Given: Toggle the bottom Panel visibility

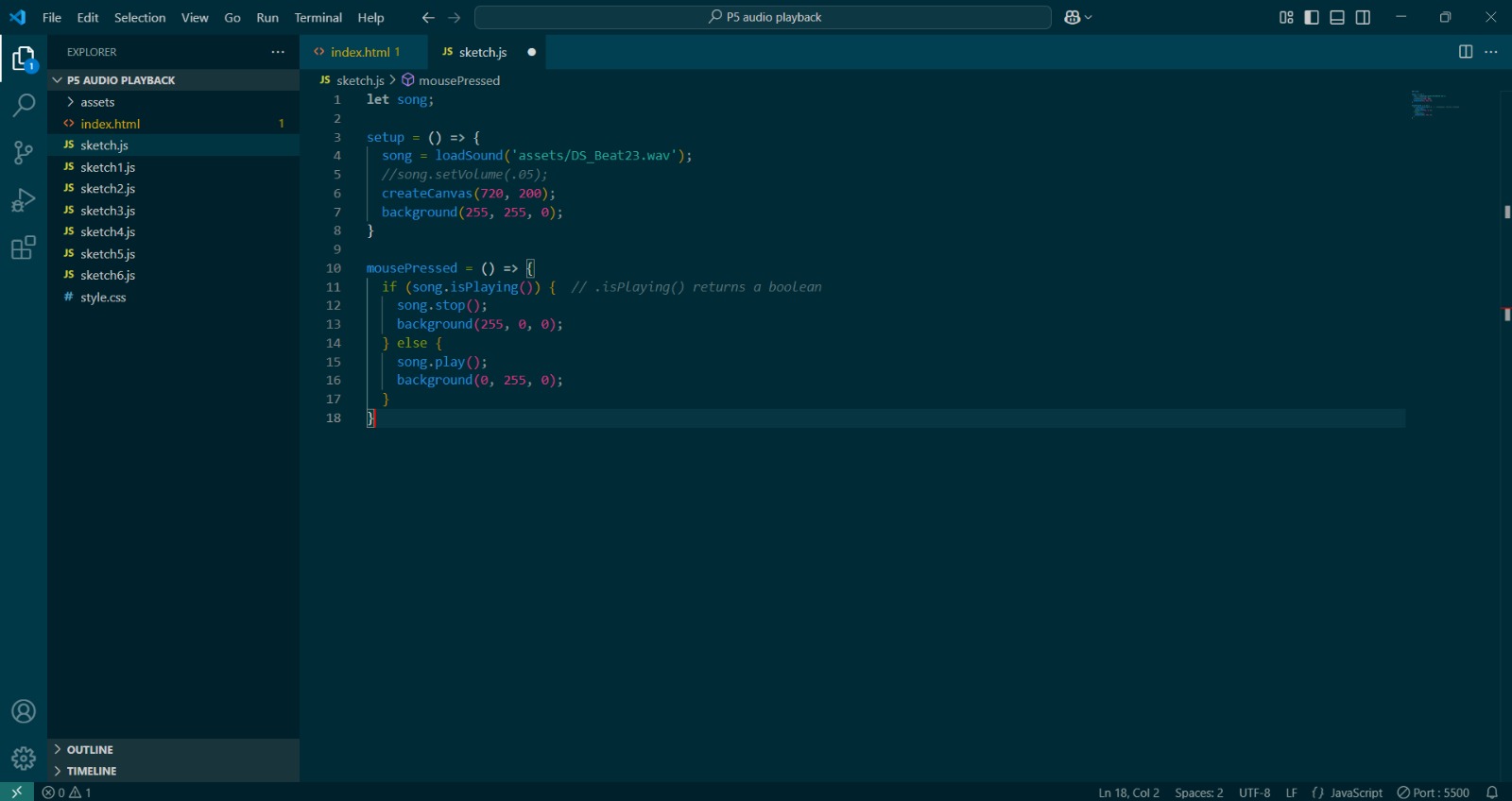Looking at the screenshot, I should (1337, 17).
